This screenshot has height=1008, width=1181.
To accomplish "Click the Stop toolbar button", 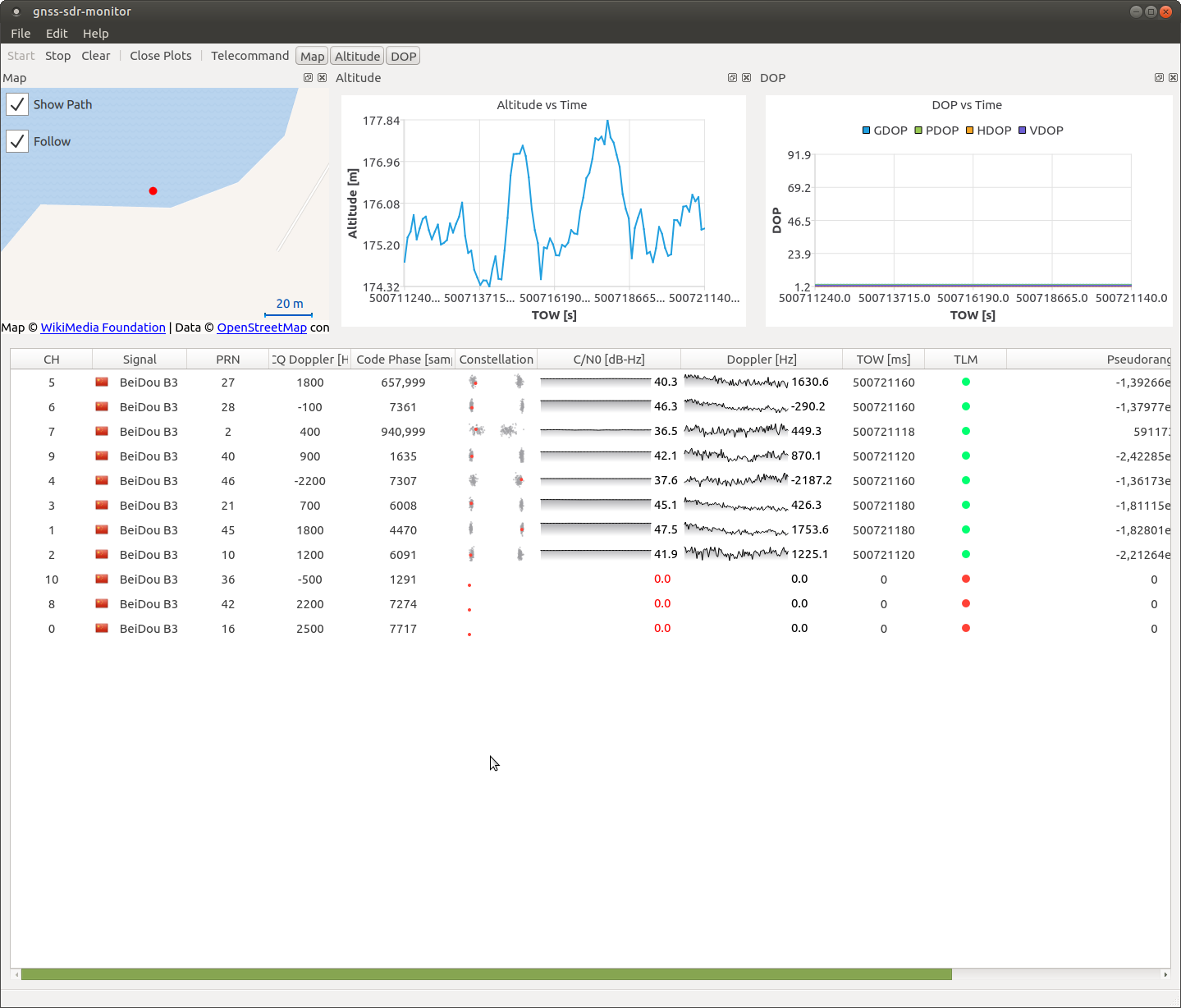I will pyautogui.click(x=57, y=55).
